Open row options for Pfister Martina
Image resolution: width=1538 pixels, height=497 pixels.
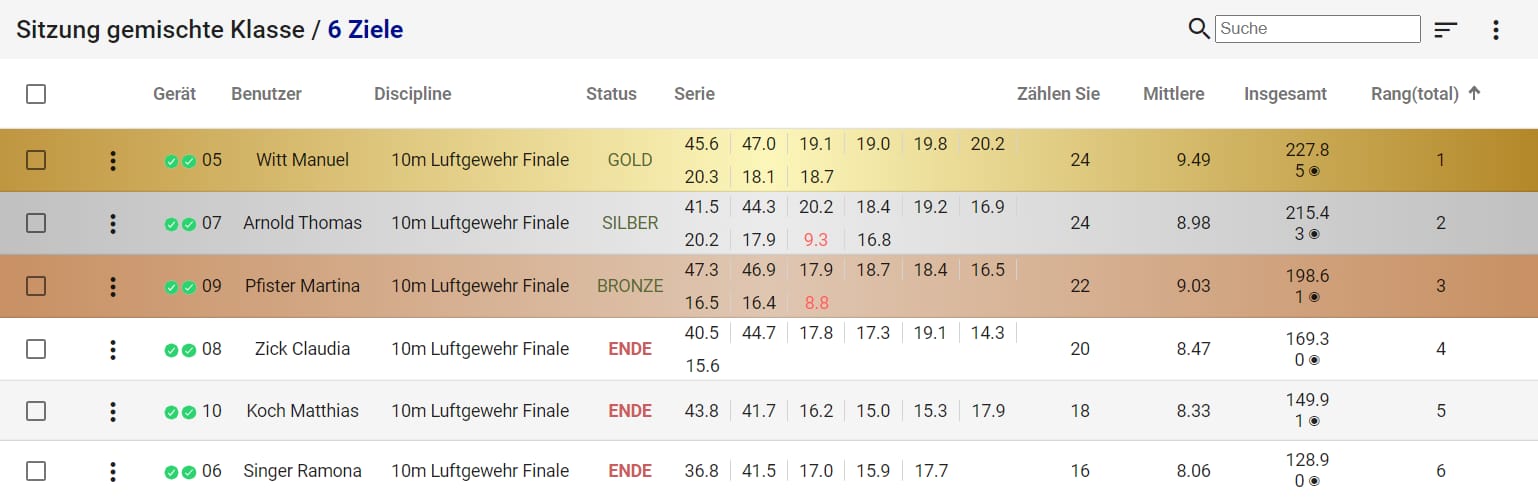pyautogui.click(x=113, y=286)
